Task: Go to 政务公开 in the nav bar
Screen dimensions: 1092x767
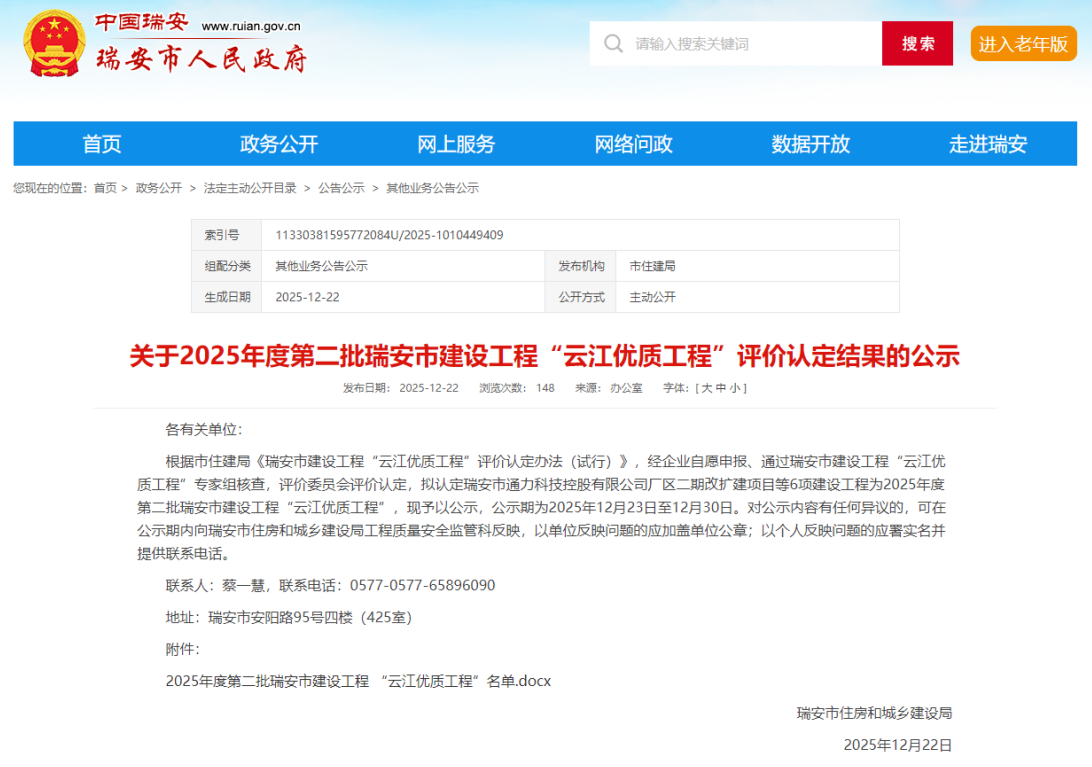Action: click(279, 144)
